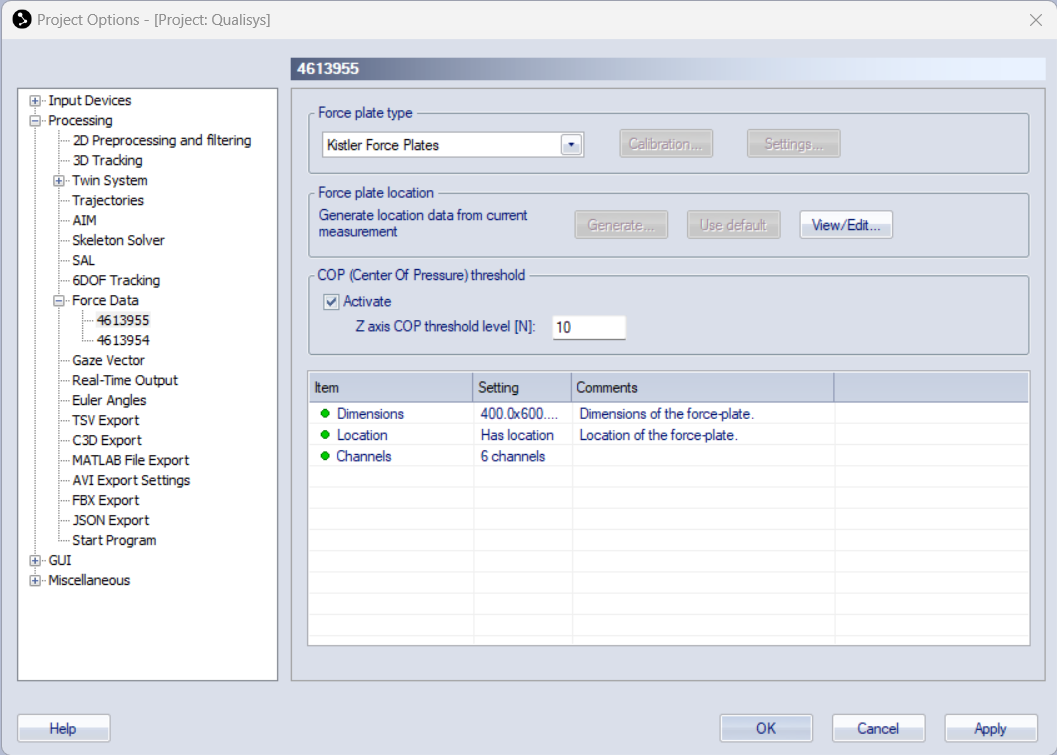Select Skeleton Solver in the tree

point(118,241)
